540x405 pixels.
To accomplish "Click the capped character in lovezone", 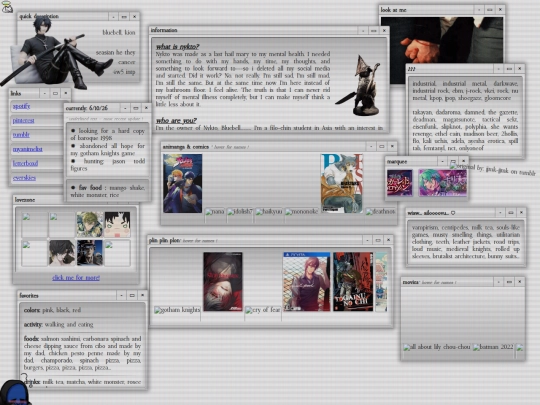I will tap(90, 253).
